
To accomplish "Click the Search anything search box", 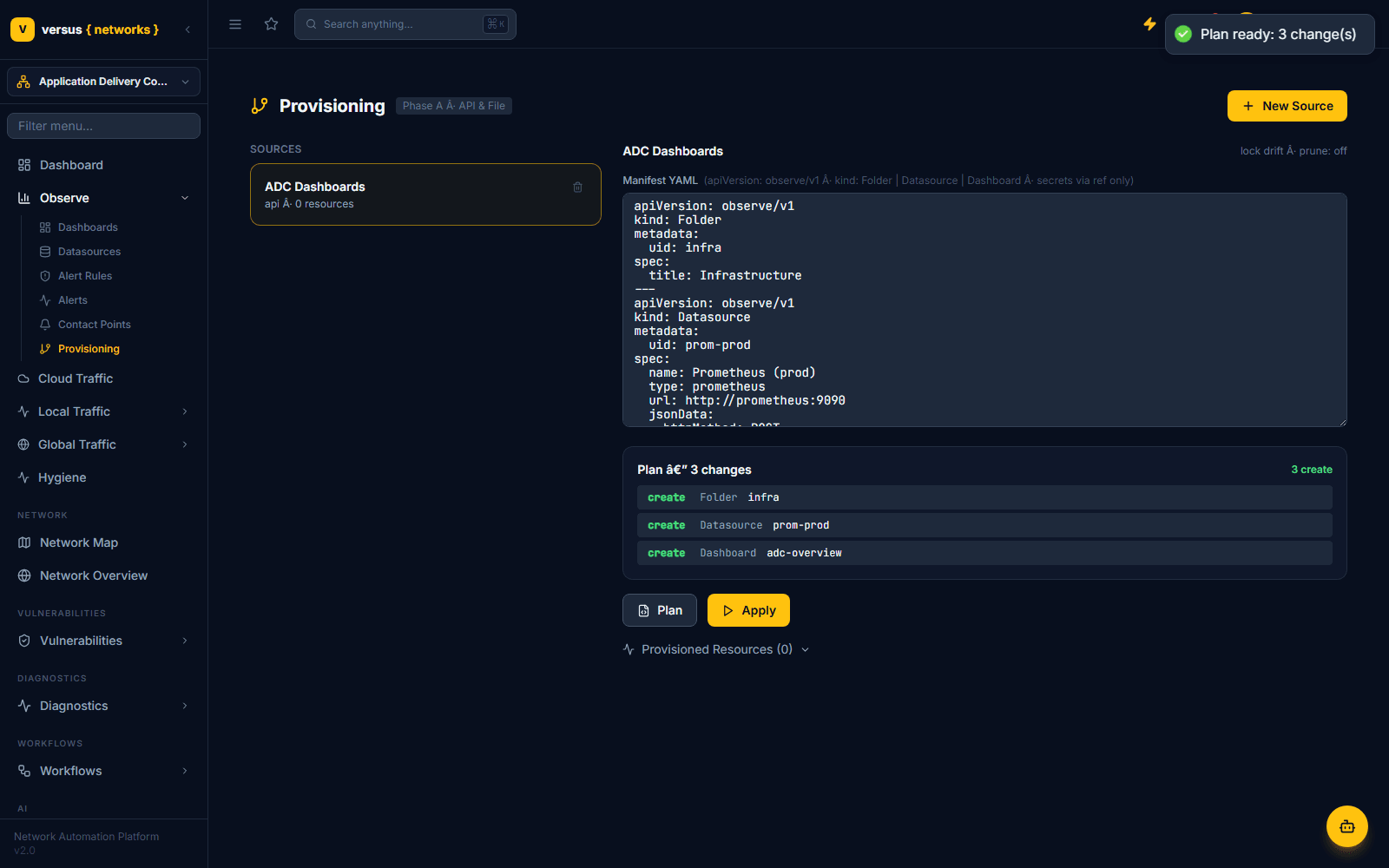I will click(405, 24).
